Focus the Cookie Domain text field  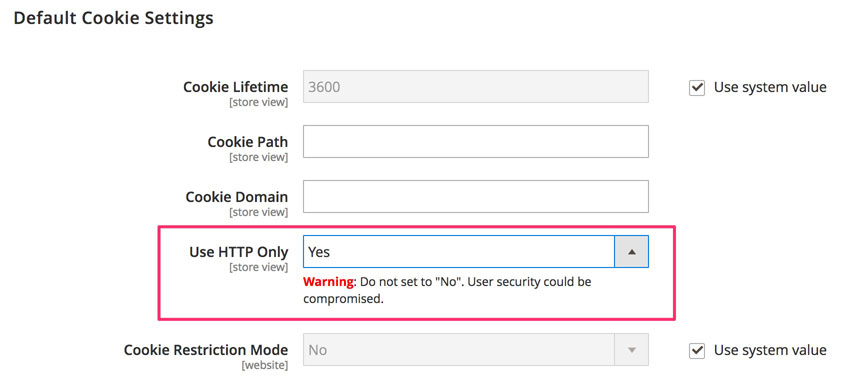tap(476, 197)
